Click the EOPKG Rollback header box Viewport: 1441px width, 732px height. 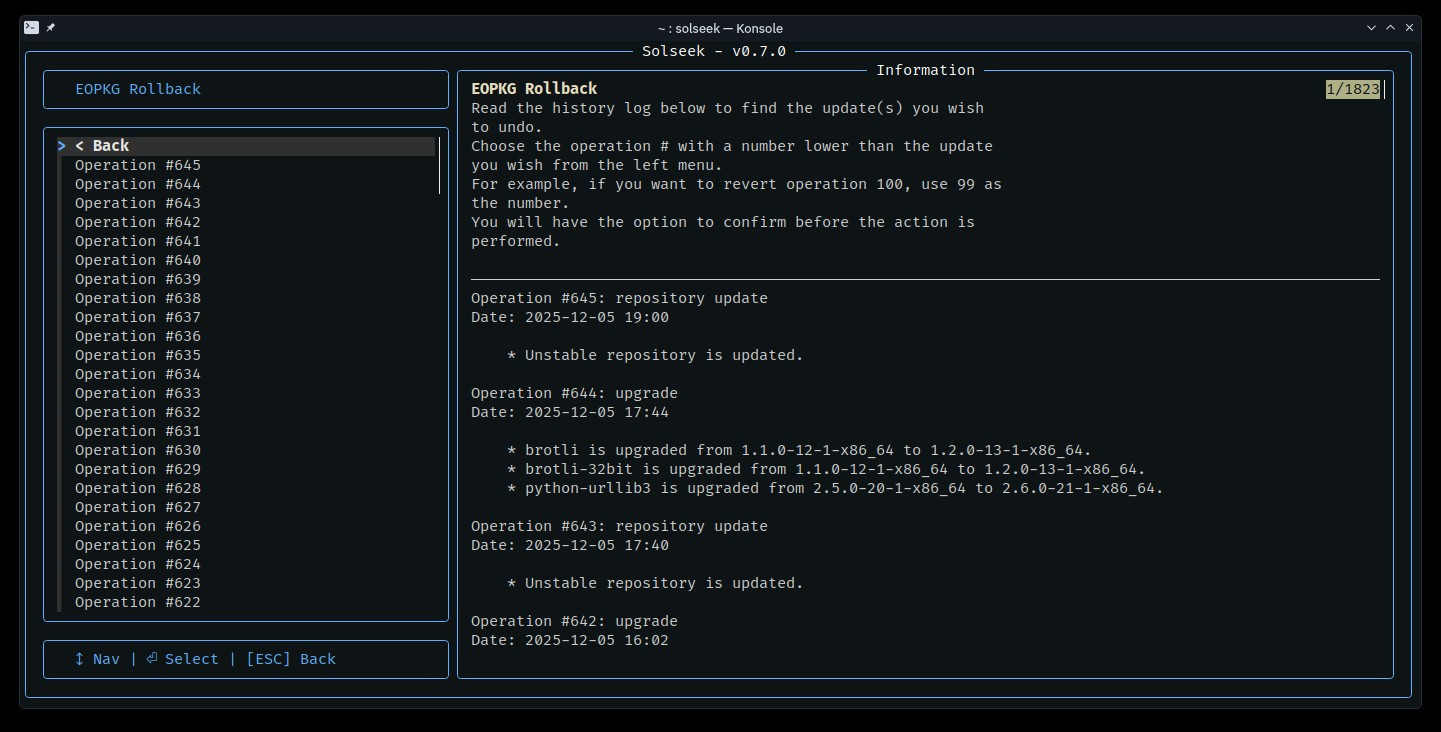click(x=245, y=89)
